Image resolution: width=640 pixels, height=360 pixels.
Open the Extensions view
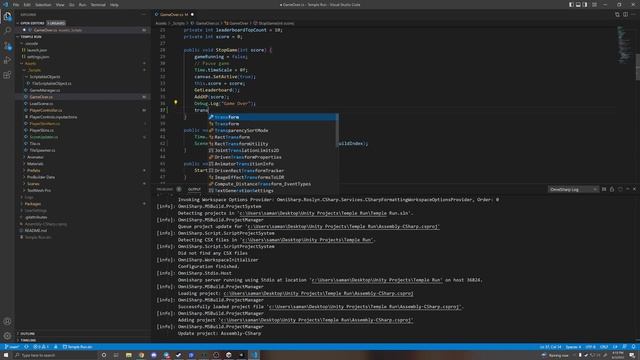coord(7,75)
